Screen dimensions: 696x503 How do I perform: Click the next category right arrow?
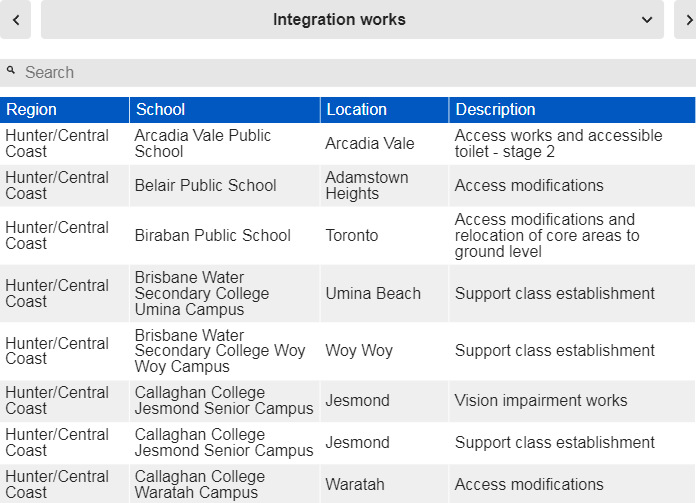point(685,20)
